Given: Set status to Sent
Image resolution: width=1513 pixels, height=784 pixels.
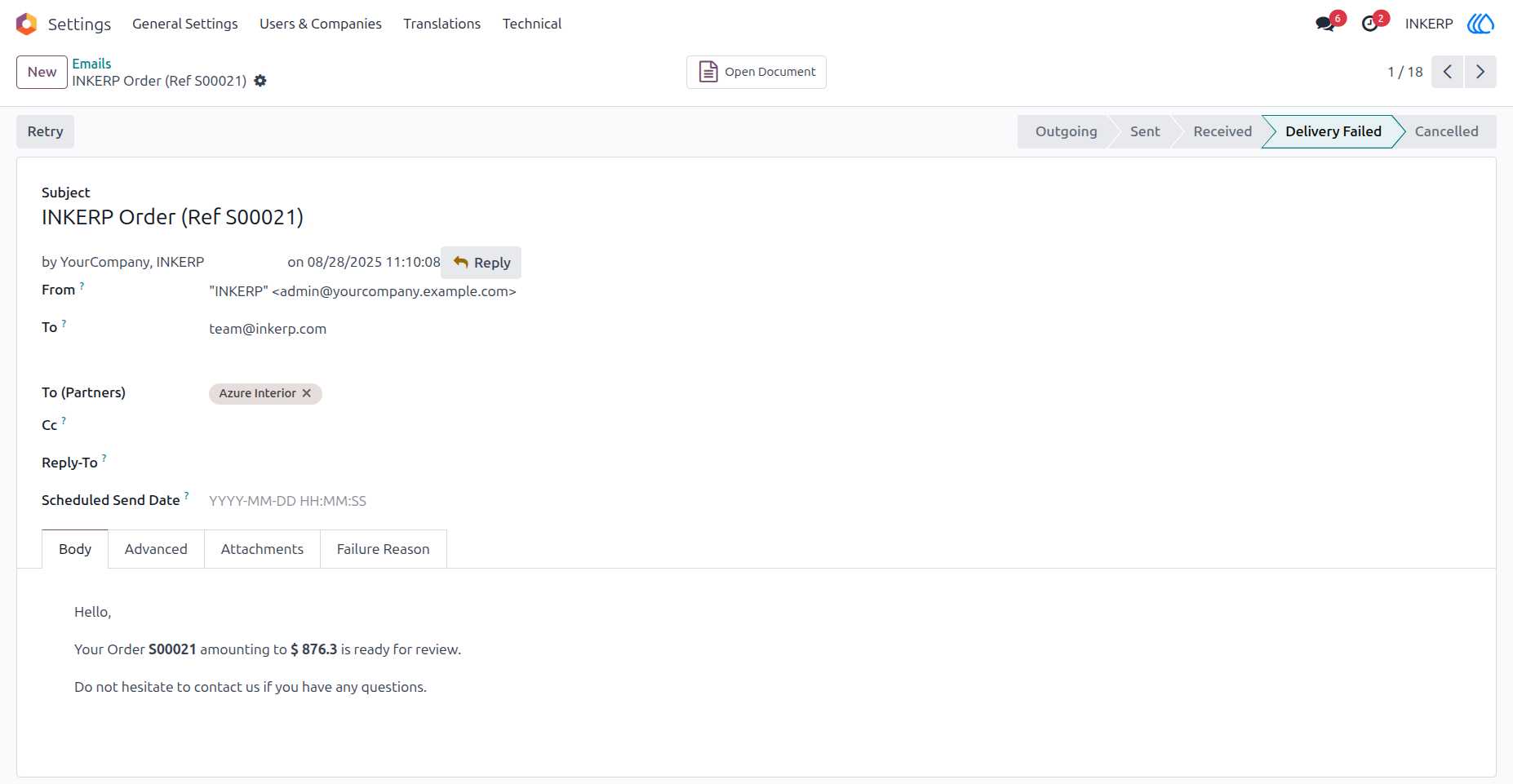Looking at the screenshot, I should tap(1144, 131).
